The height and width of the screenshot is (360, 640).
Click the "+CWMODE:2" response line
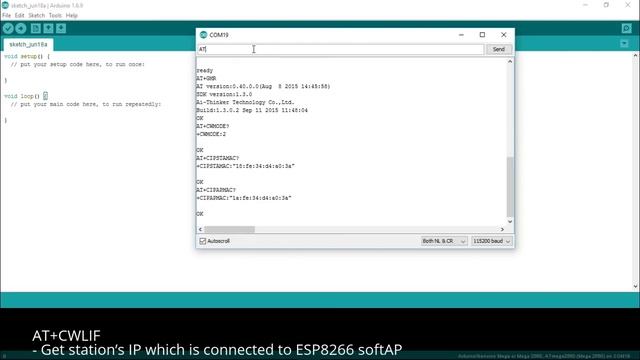(211, 134)
